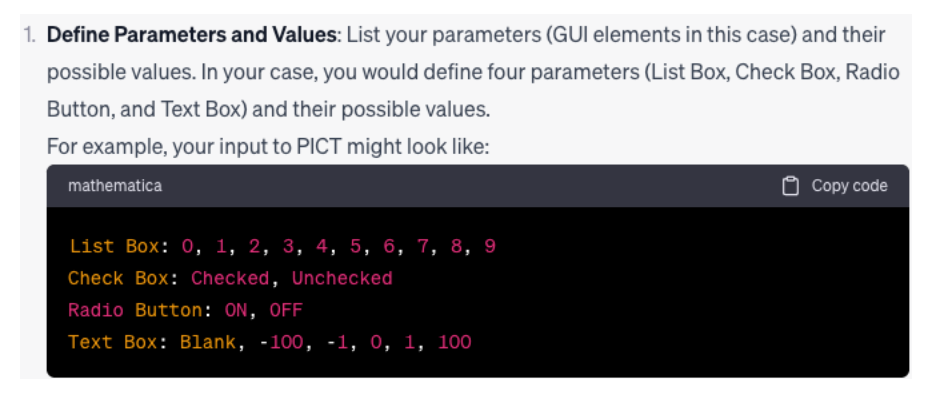This screenshot has width=936, height=396.
Task: Copy the code with Copy code button
Action: tap(835, 186)
